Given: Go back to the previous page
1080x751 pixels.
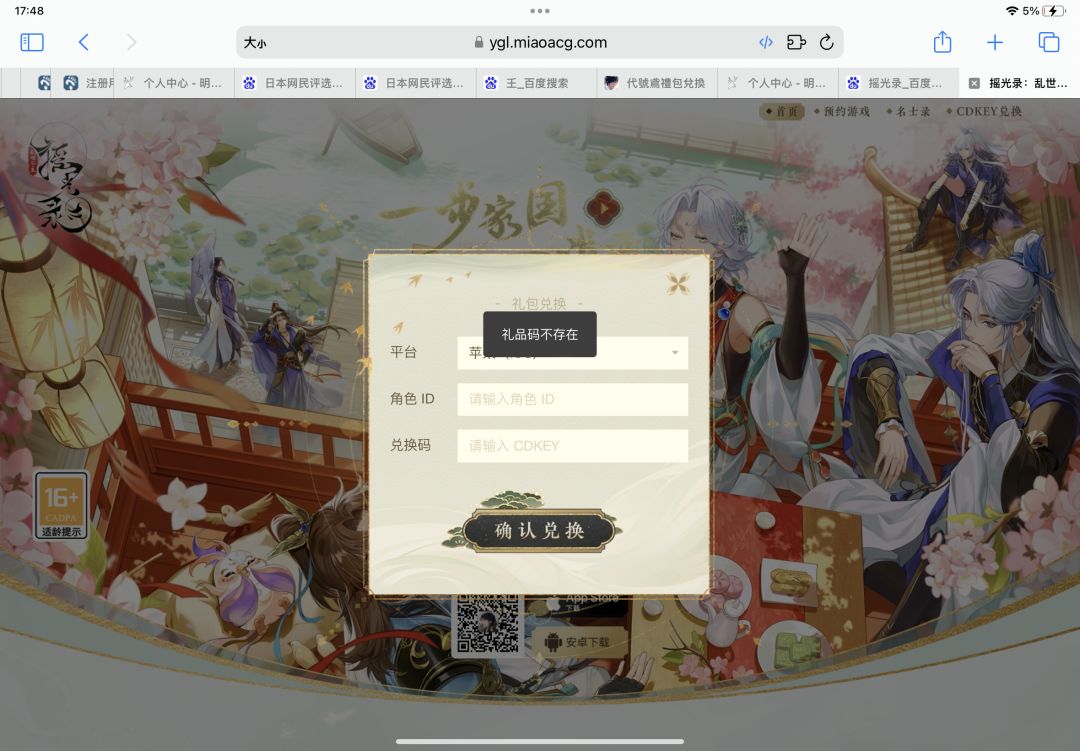Looking at the screenshot, I should (83, 43).
